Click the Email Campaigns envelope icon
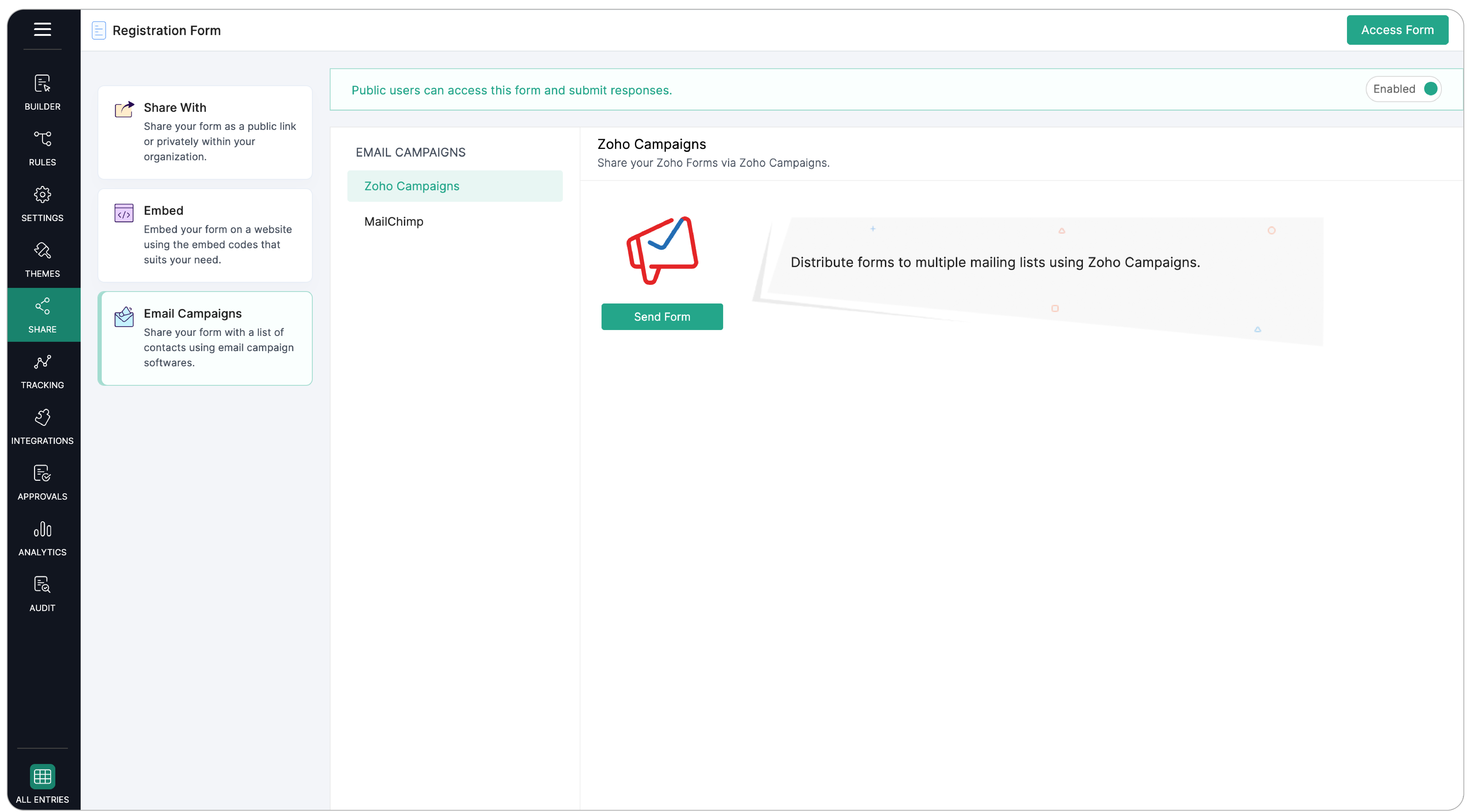Image resolution: width=1471 pixels, height=812 pixels. 124,317
